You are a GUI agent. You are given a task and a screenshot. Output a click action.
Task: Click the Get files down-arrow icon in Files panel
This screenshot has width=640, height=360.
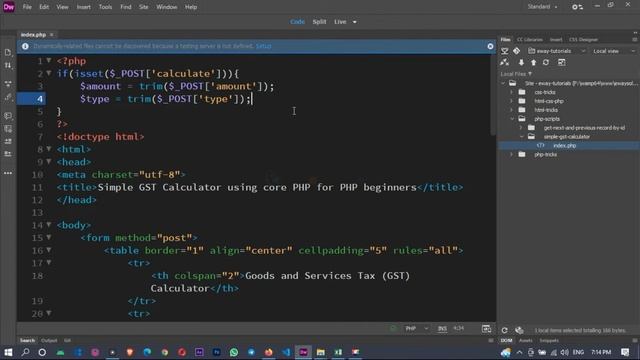pyautogui.click(x=521, y=62)
